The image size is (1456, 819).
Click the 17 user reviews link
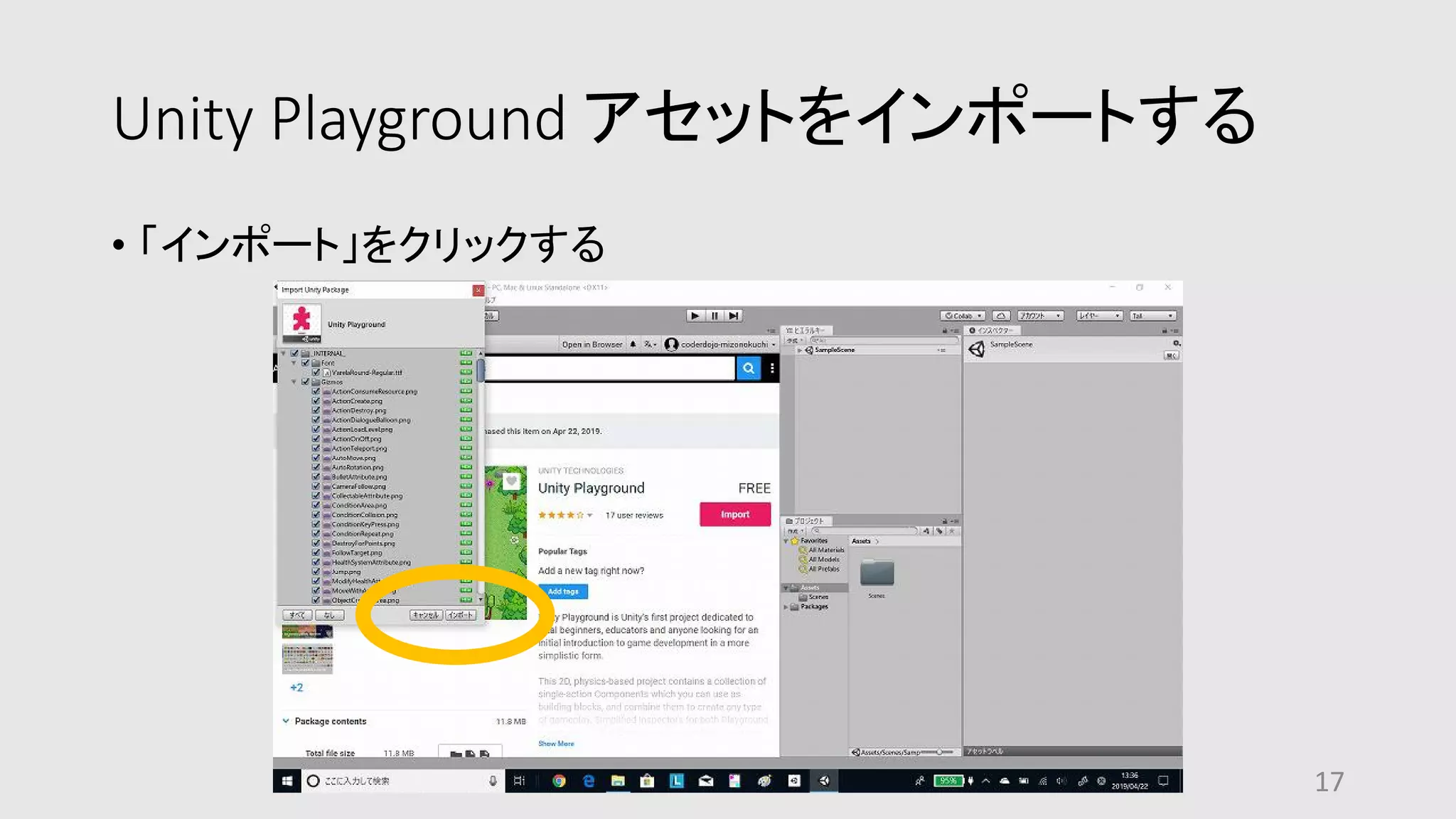pos(634,515)
